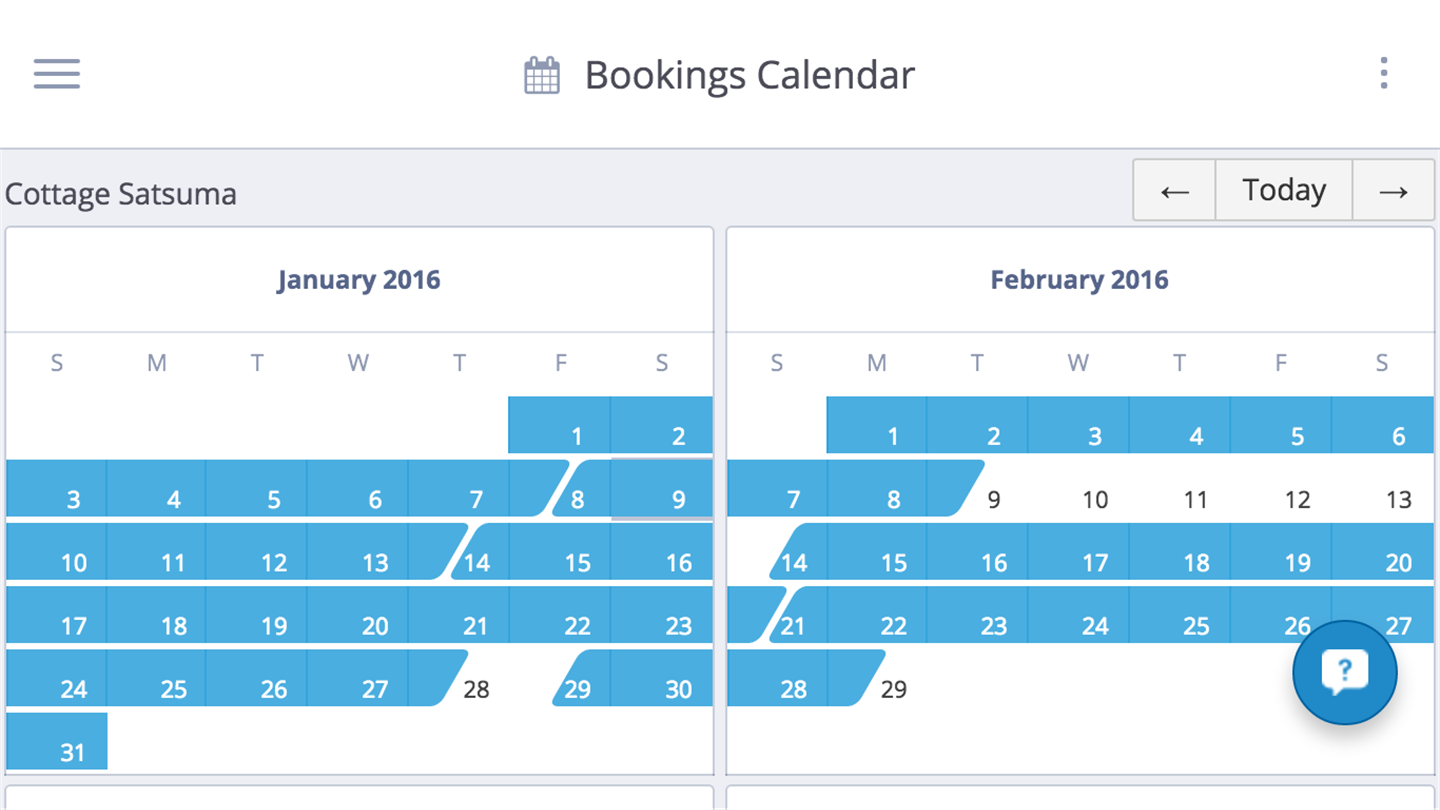Go to previous months with left arrow
The width and height of the screenshot is (1440, 810).
pos(1174,190)
